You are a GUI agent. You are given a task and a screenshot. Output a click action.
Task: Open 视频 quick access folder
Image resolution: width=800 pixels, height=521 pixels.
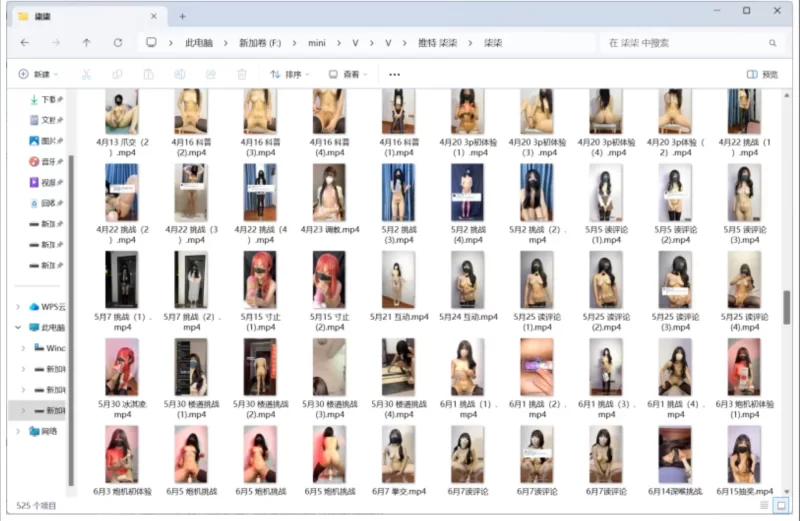[46, 182]
